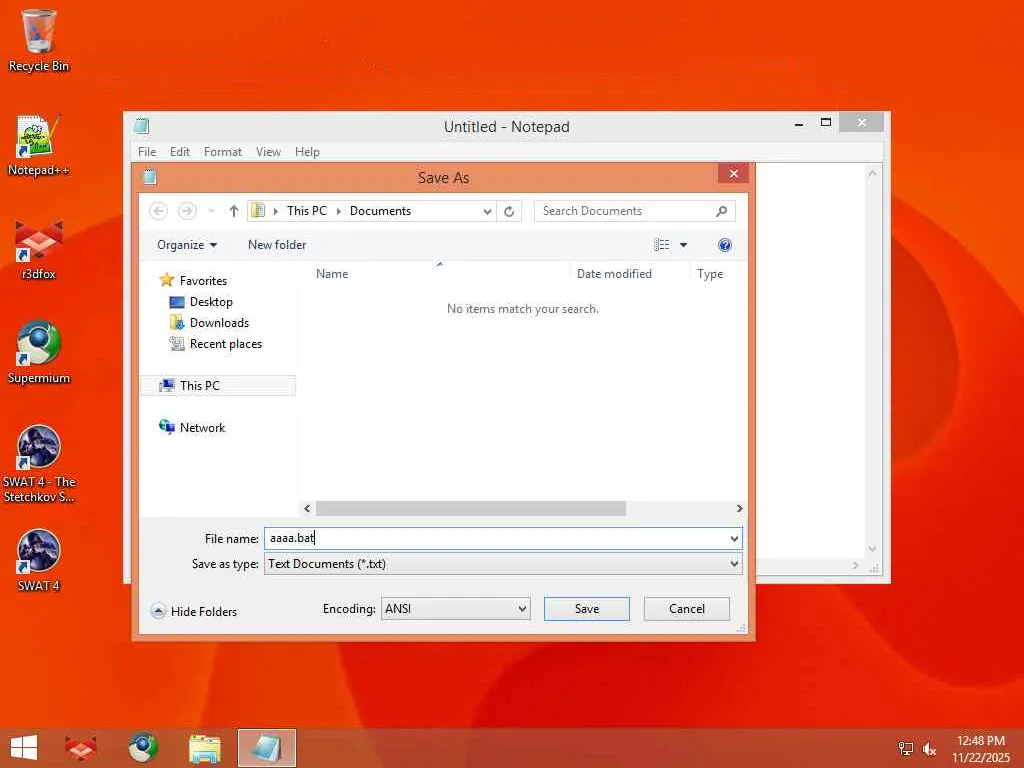Open the recent locations dropdown arrow
The width and height of the screenshot is (1024, 768).
211,211
